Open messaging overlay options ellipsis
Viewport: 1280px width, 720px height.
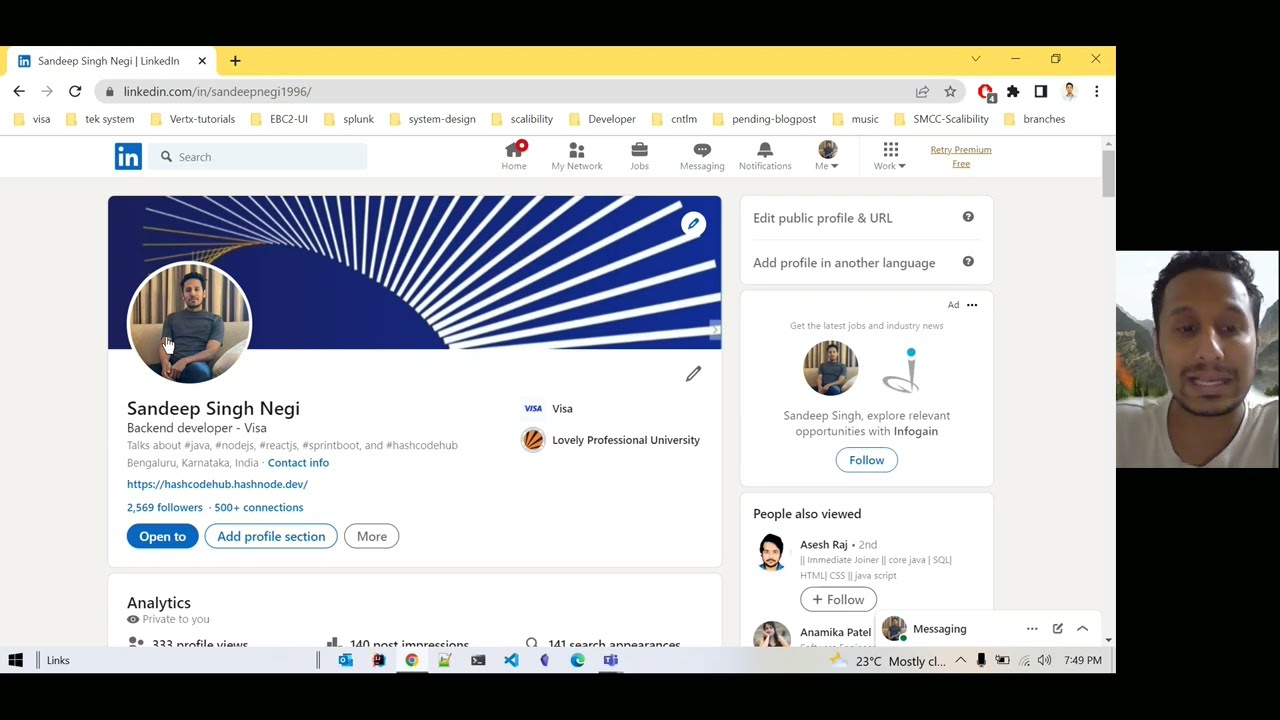(1032, 629)
